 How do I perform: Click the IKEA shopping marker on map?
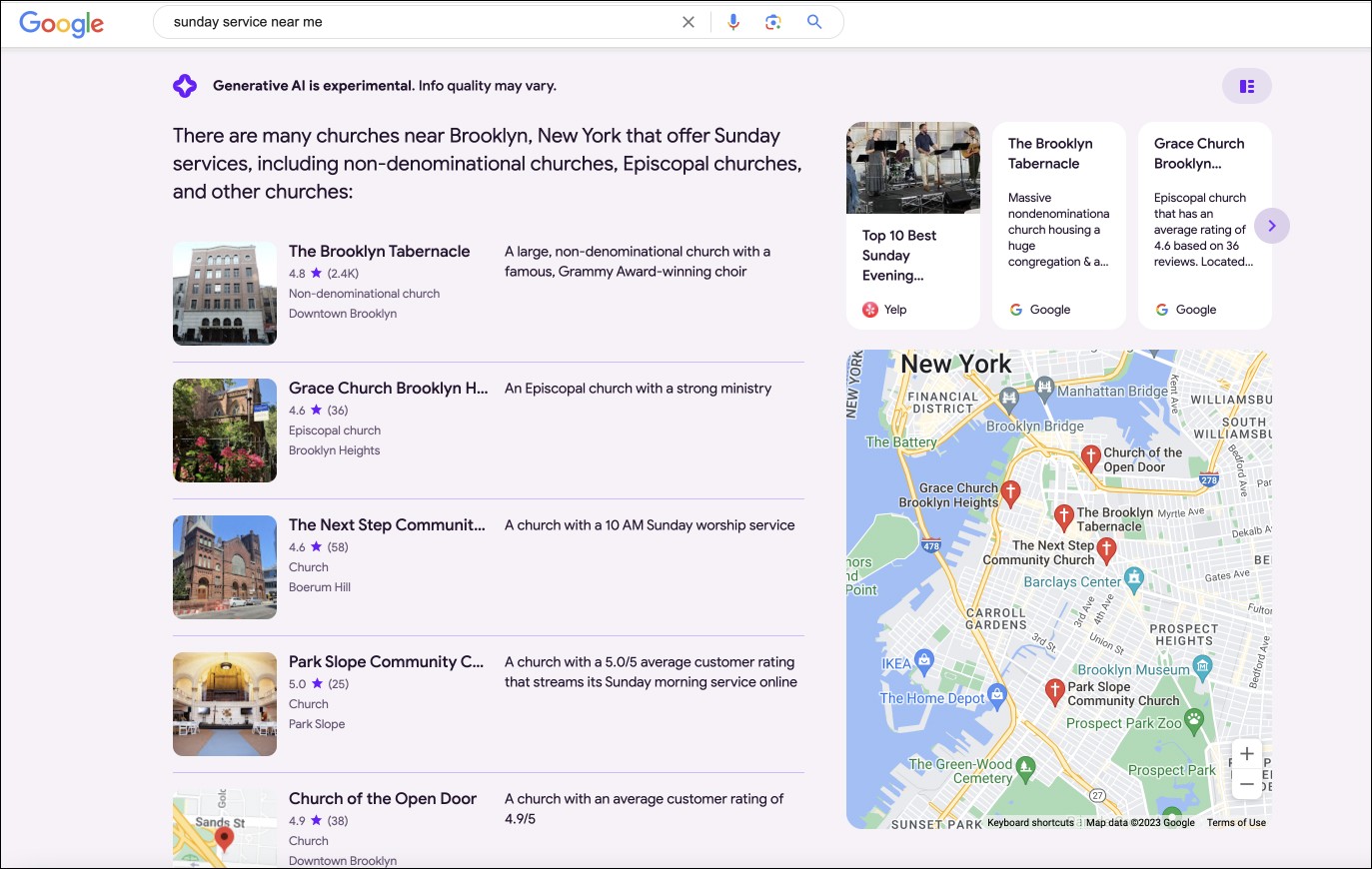pyautogui.click(x=924, y=660)
